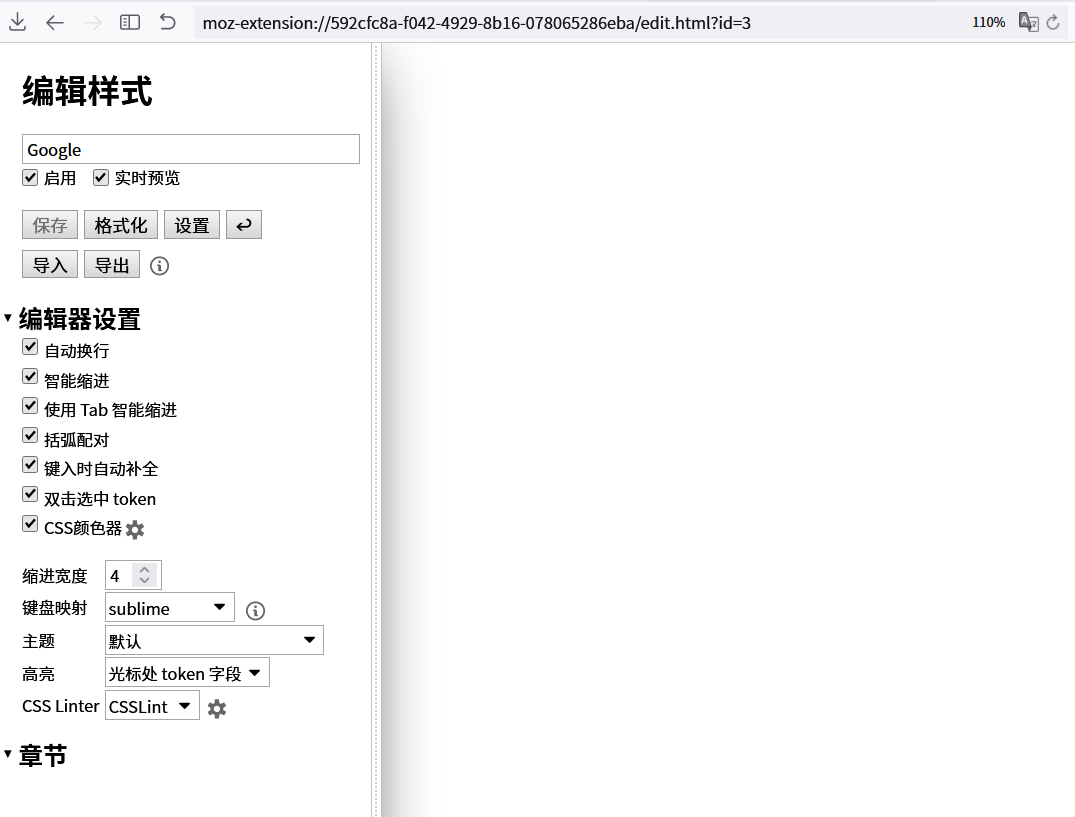Click the 110% zoom level indicator
Viewport: 1075px width, 817px height.
989,23
